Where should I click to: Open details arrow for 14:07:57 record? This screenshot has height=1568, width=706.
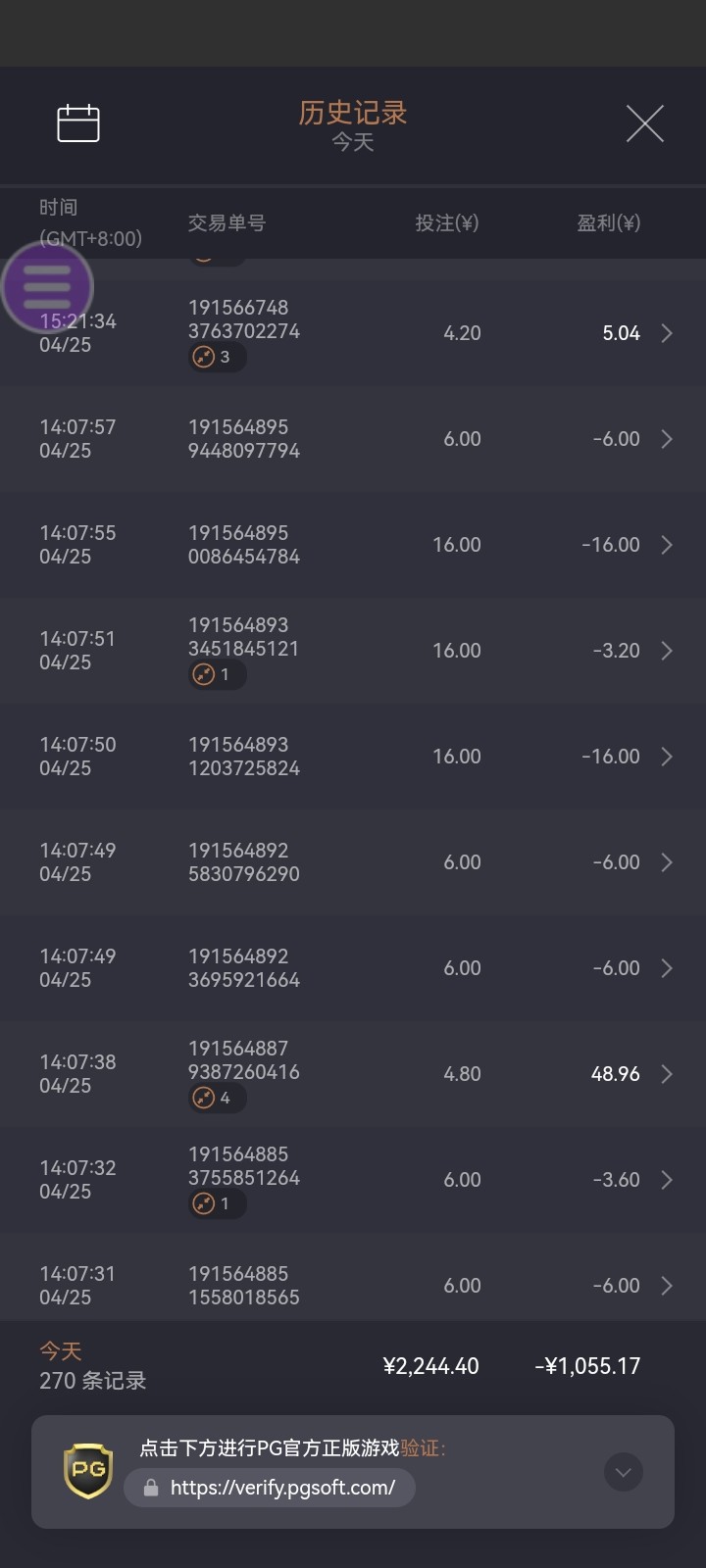[x=667, y=439]
